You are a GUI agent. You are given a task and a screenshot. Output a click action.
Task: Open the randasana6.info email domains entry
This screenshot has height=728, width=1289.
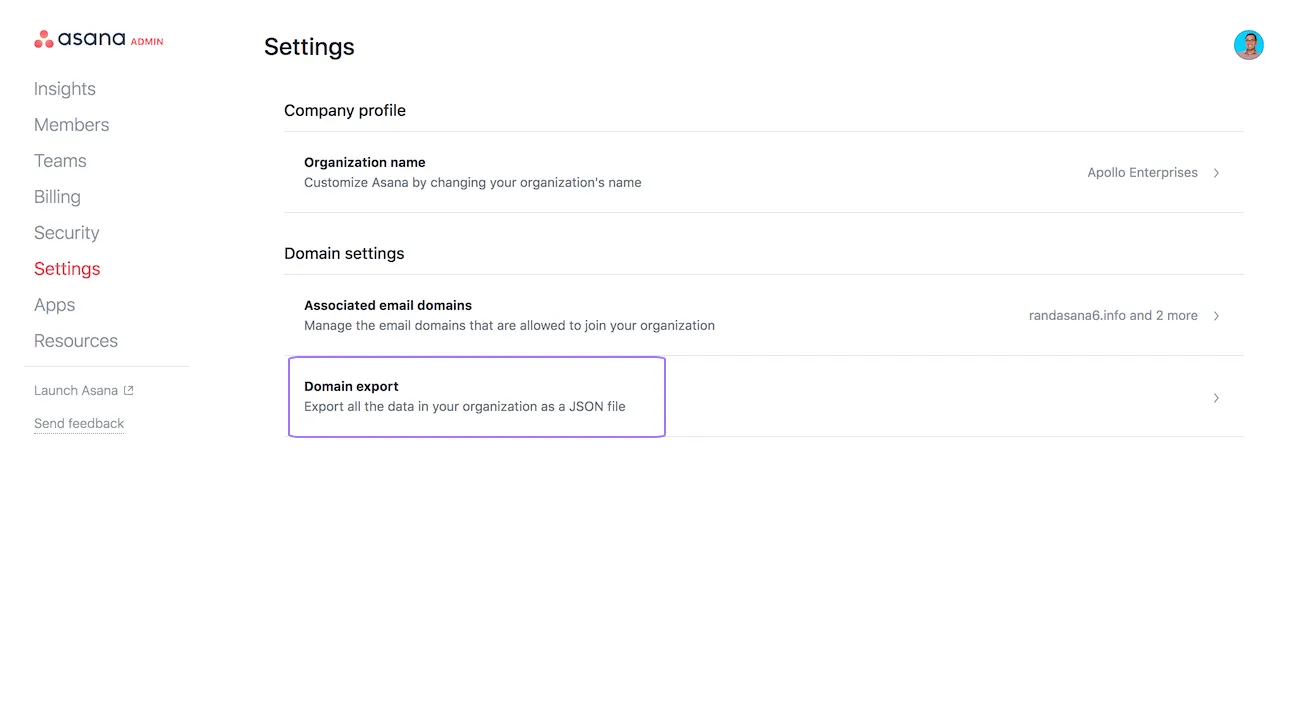1113,315
